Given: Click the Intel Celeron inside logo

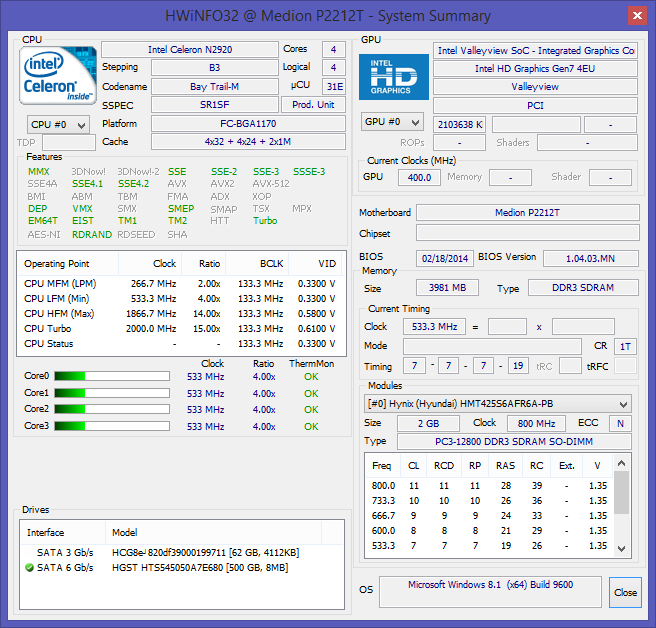Looking at the screenshot, I should [58, 75].
